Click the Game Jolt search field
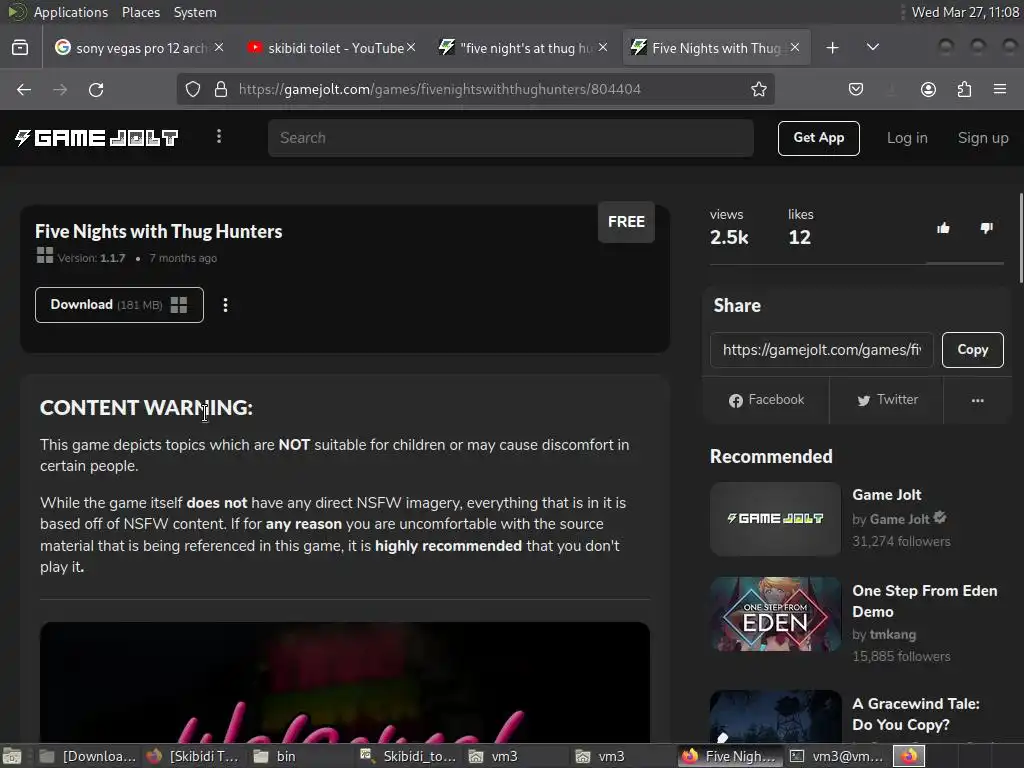 pos(511,138)
